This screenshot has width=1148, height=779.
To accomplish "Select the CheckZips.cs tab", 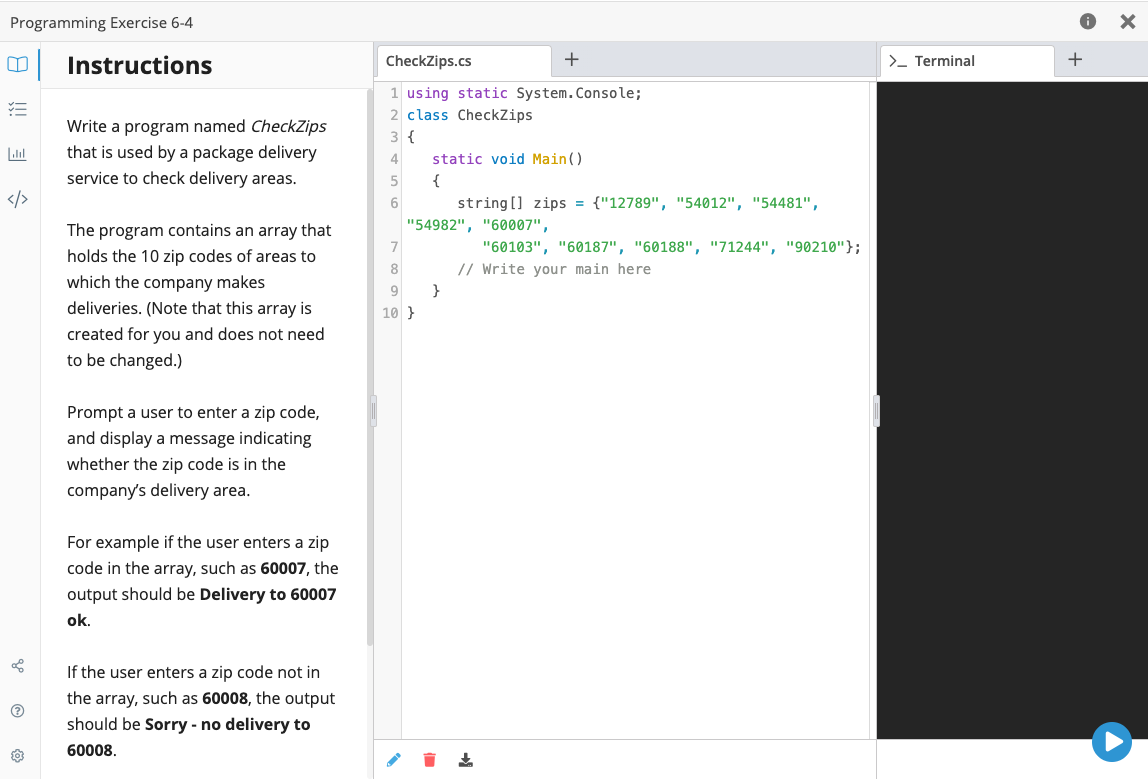I will (463, 61).
